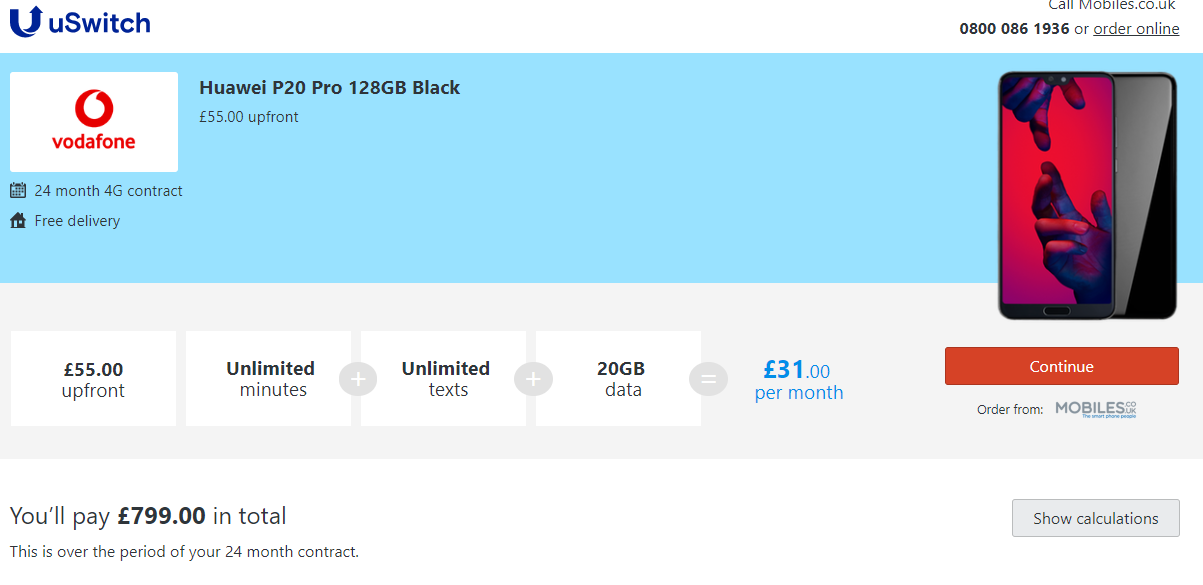Click the 20GB data tile

pos(619,379)
